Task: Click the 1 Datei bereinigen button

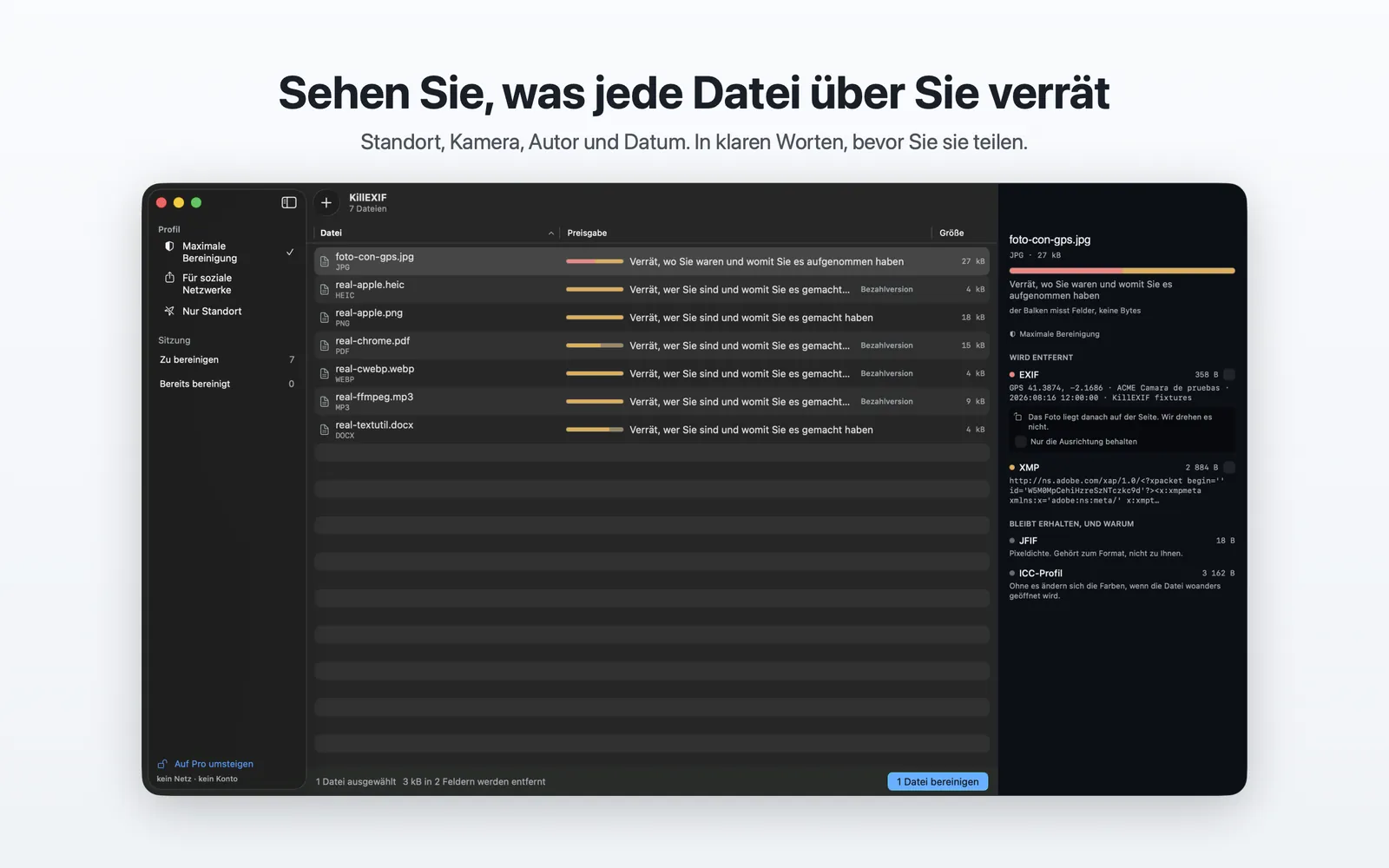Action: (938, 781)
